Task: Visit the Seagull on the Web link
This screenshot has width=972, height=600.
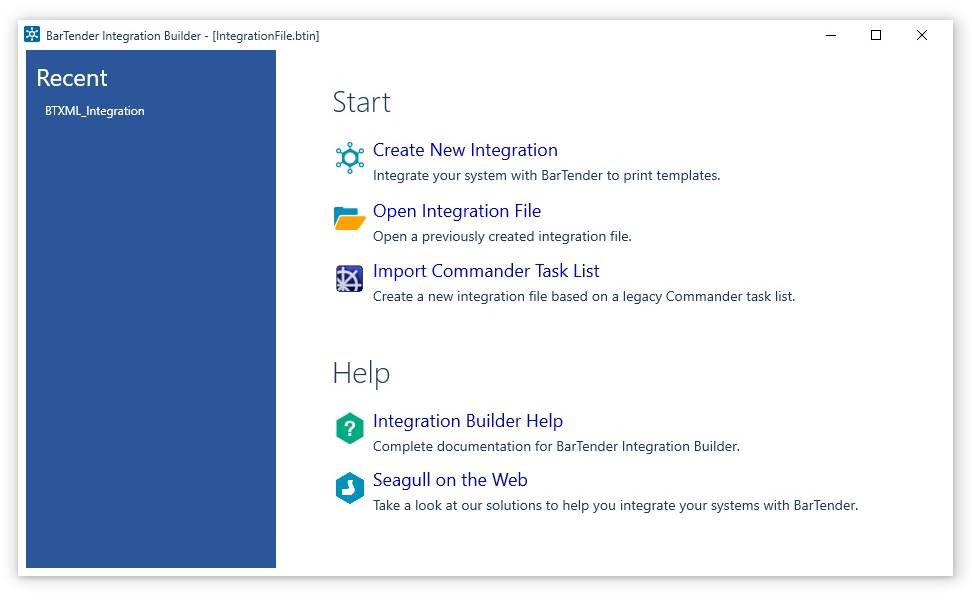Action: pyautogui.click(x=450, y=480)
